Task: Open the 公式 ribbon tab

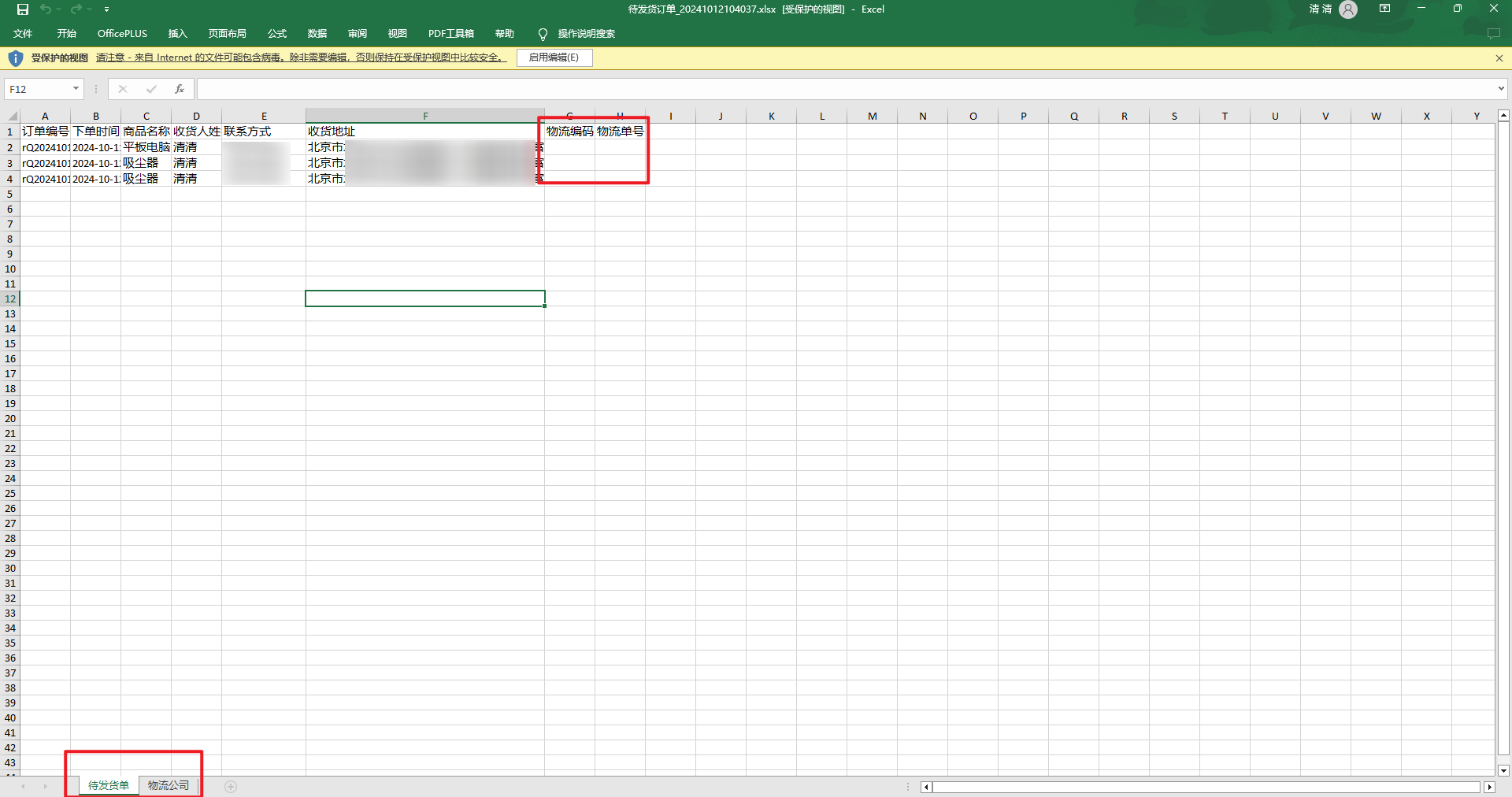Action: pos(276,34)
